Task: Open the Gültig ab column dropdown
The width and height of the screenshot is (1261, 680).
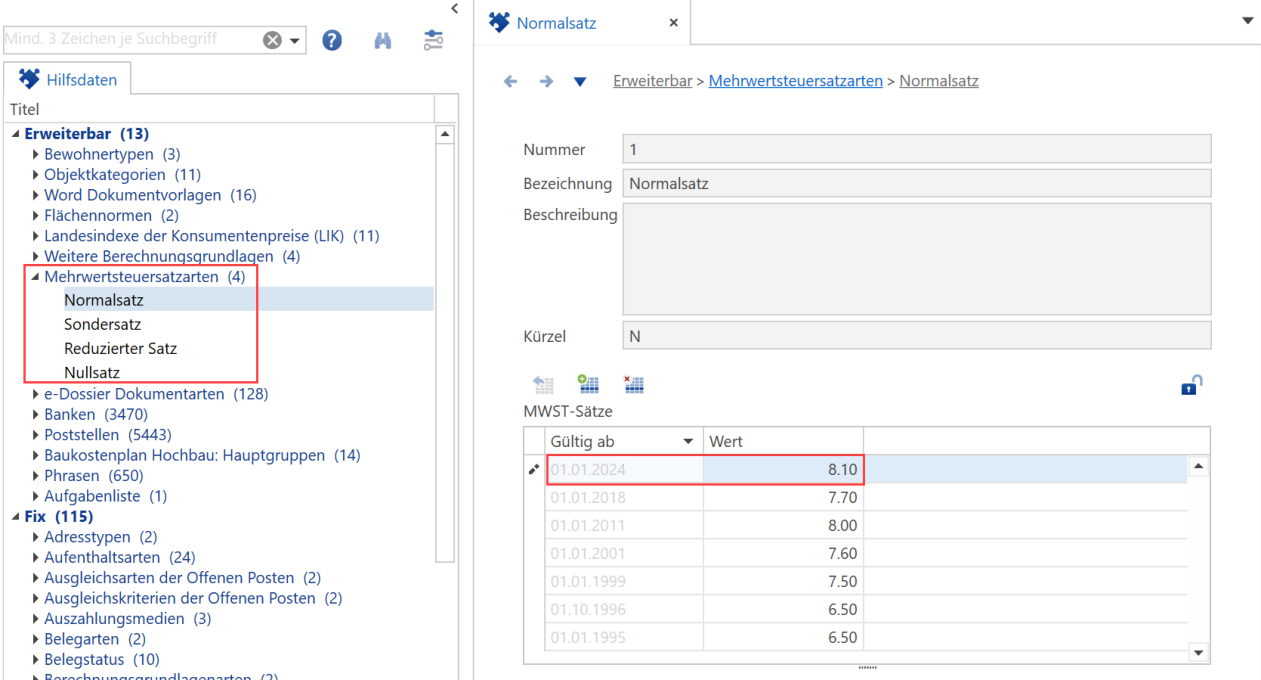Action: (688, 441)
